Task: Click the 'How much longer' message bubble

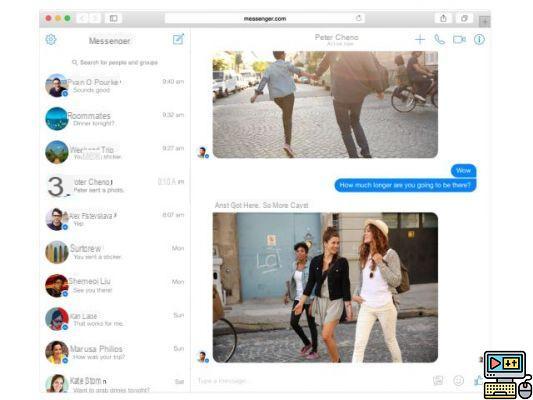Action: 405,185
